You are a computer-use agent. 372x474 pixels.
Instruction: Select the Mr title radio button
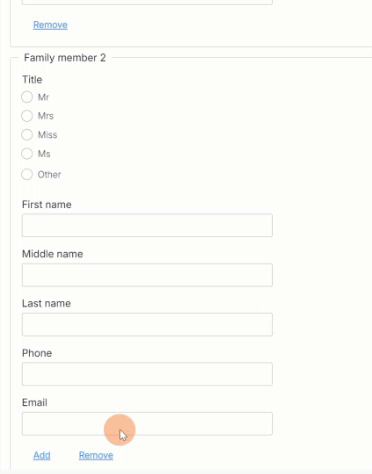coord(27,97)
